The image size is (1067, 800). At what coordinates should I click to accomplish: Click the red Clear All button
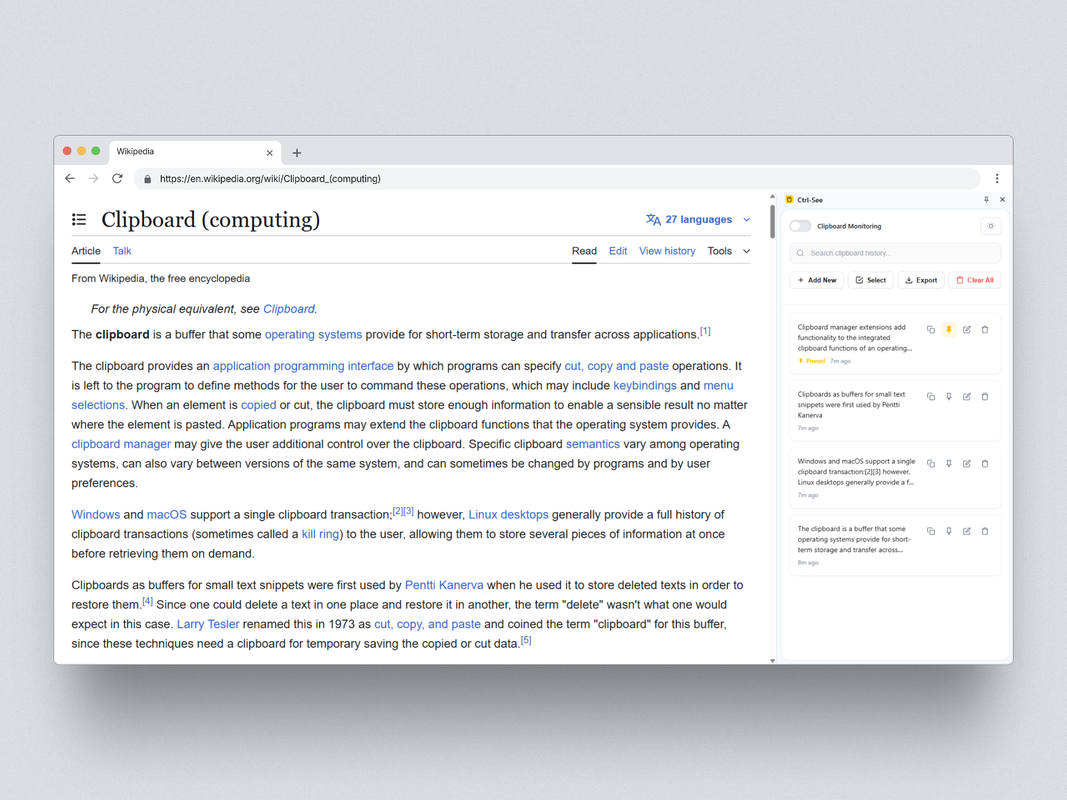(x=974, y=280)
